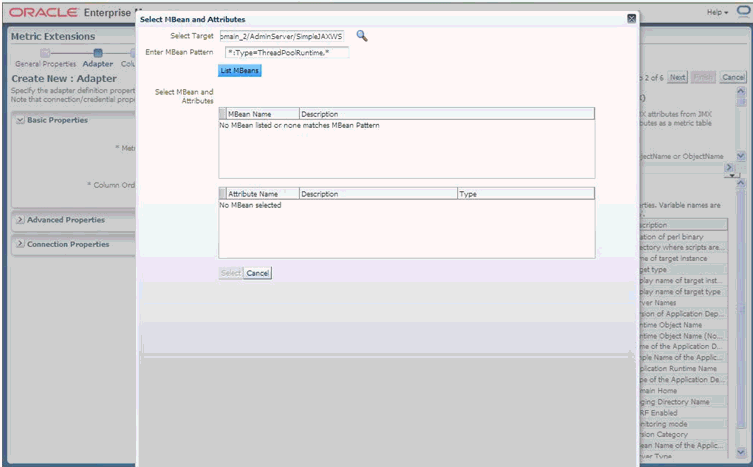Click the 'Version Category' properties row
This screenshot has height=467, width=753.
(682, 434)
